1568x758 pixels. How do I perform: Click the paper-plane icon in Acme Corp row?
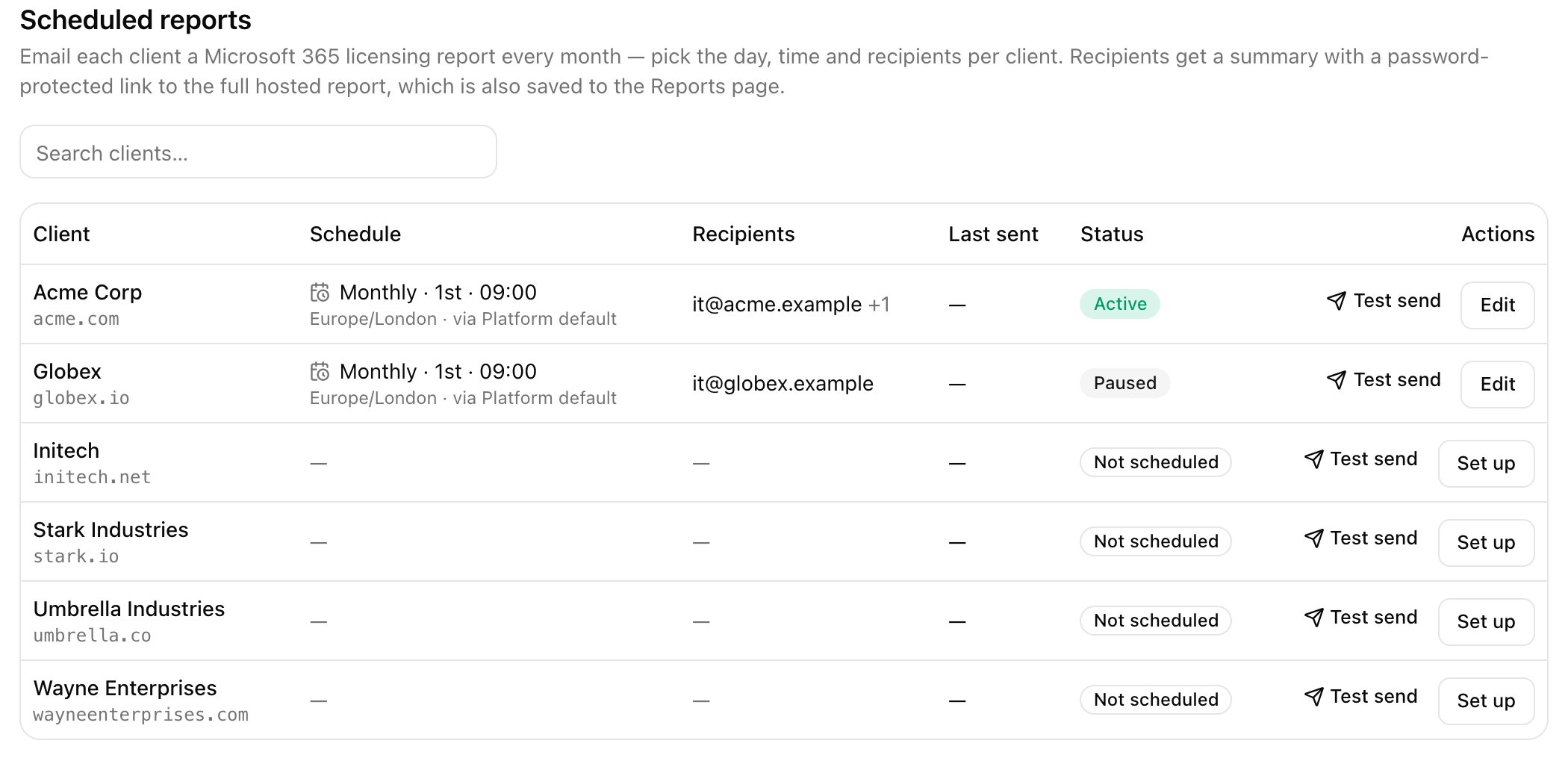pos(1337,301)
